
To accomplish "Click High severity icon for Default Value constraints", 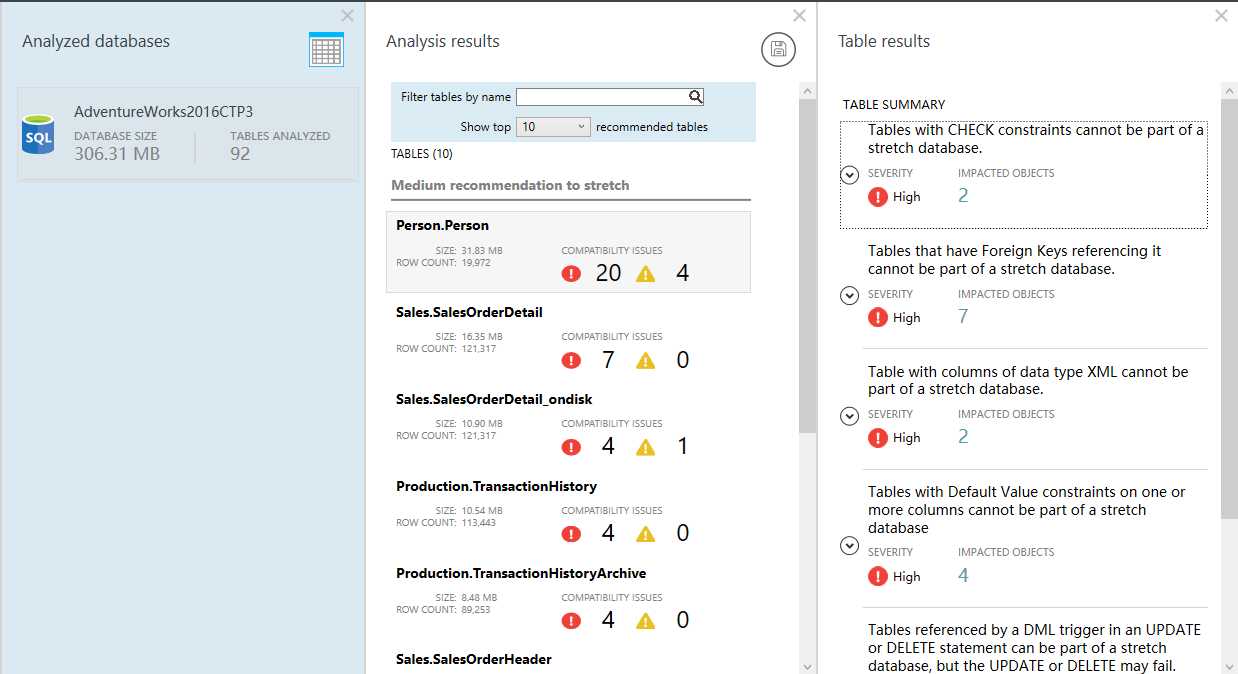I will tap(878, 576).
